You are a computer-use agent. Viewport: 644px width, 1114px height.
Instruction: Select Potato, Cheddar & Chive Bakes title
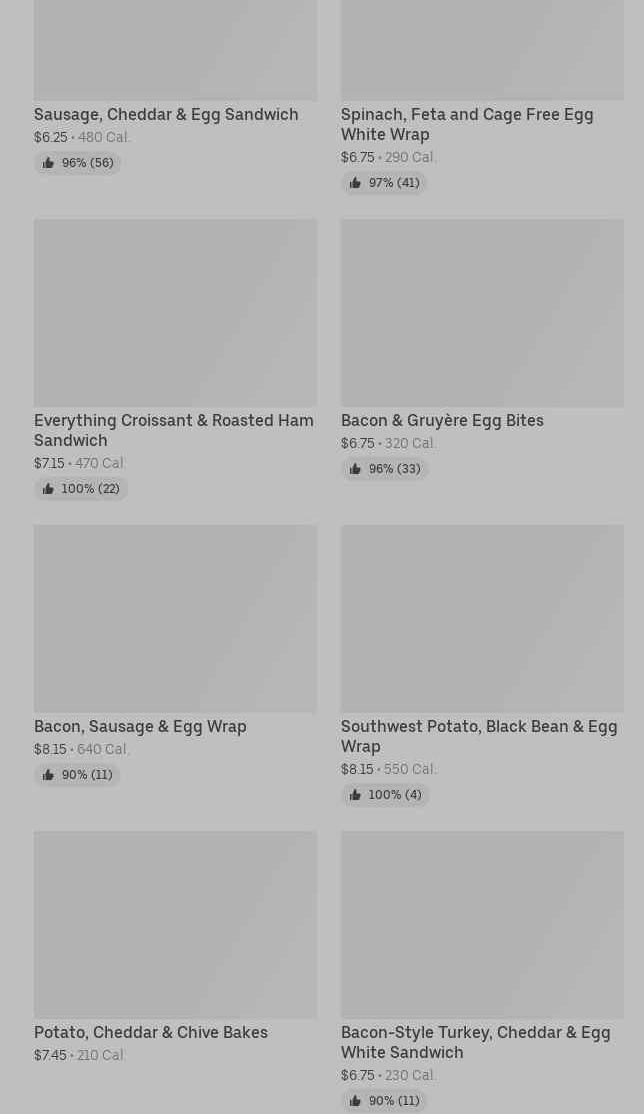pos(151,1032)
